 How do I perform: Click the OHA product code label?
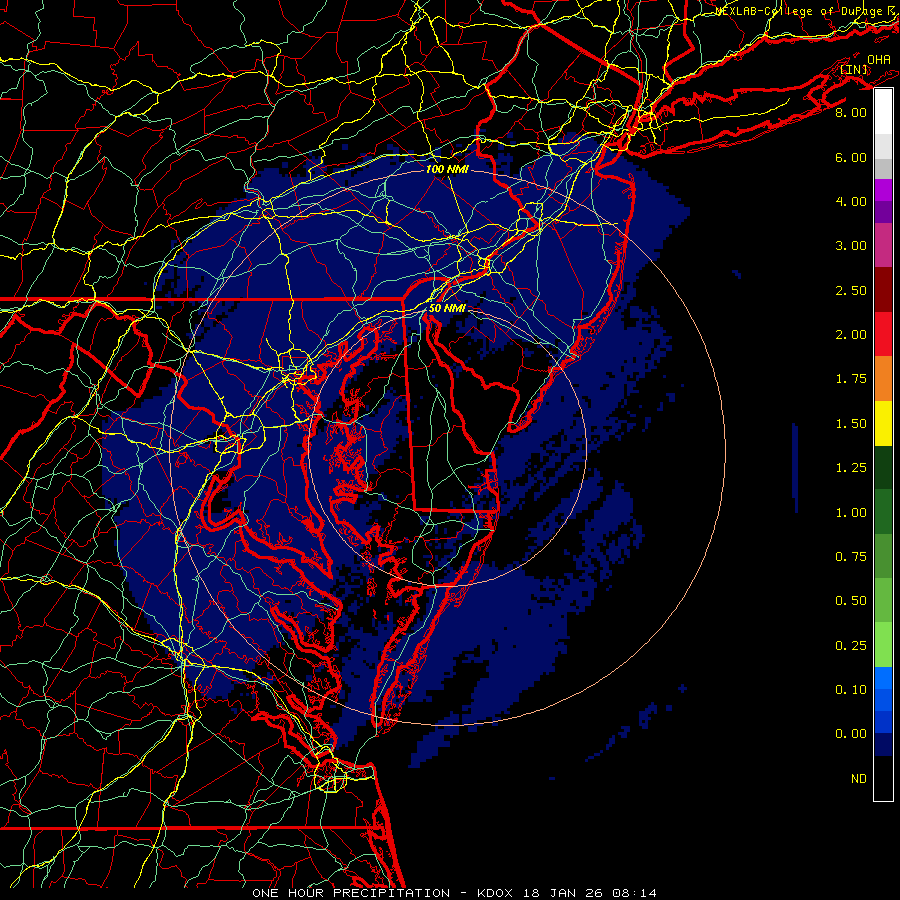click(879, 60)
